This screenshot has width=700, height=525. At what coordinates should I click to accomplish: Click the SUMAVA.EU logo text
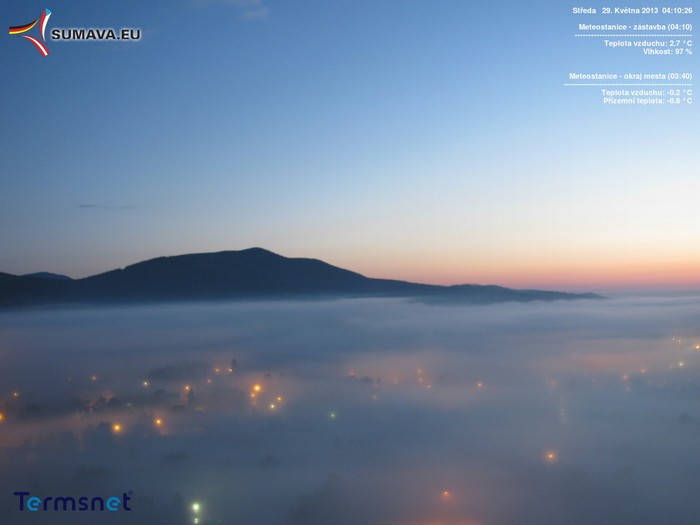(x=96, y=34)
